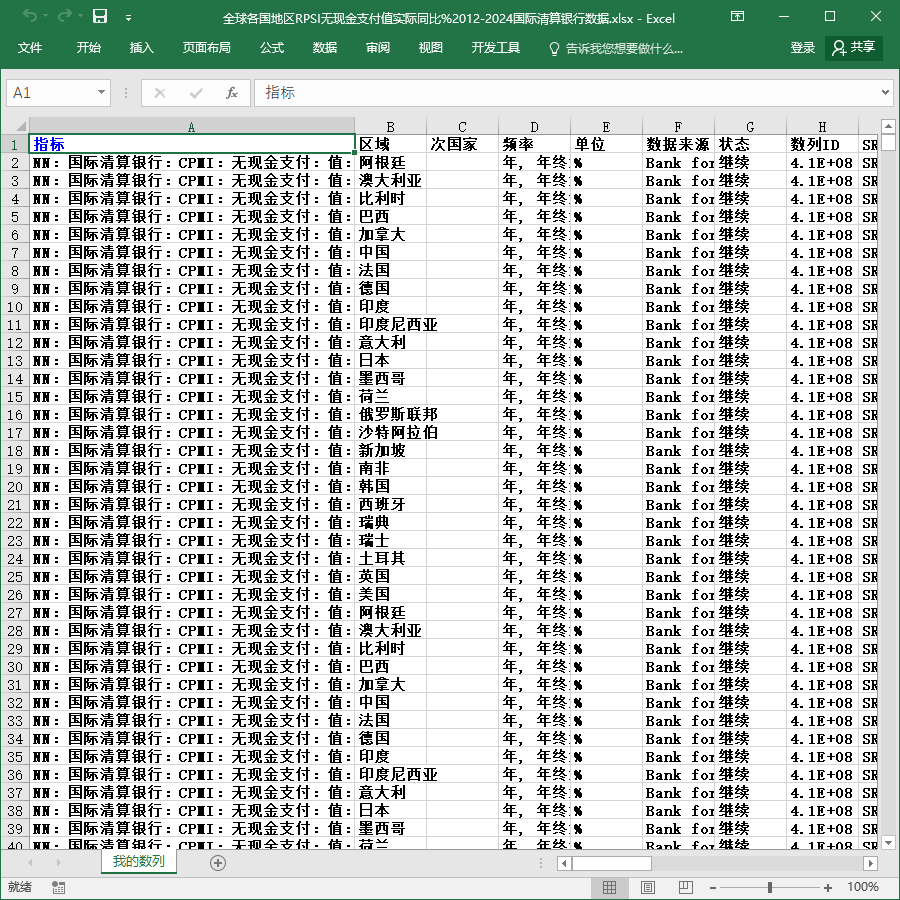Save the workbook with the floppy disk icon

[100, 16]
